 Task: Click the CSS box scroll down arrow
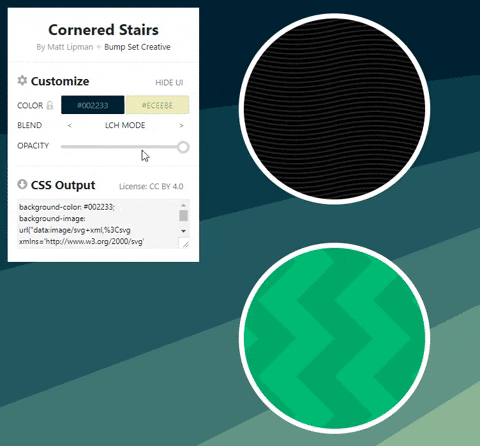point(183,231)
